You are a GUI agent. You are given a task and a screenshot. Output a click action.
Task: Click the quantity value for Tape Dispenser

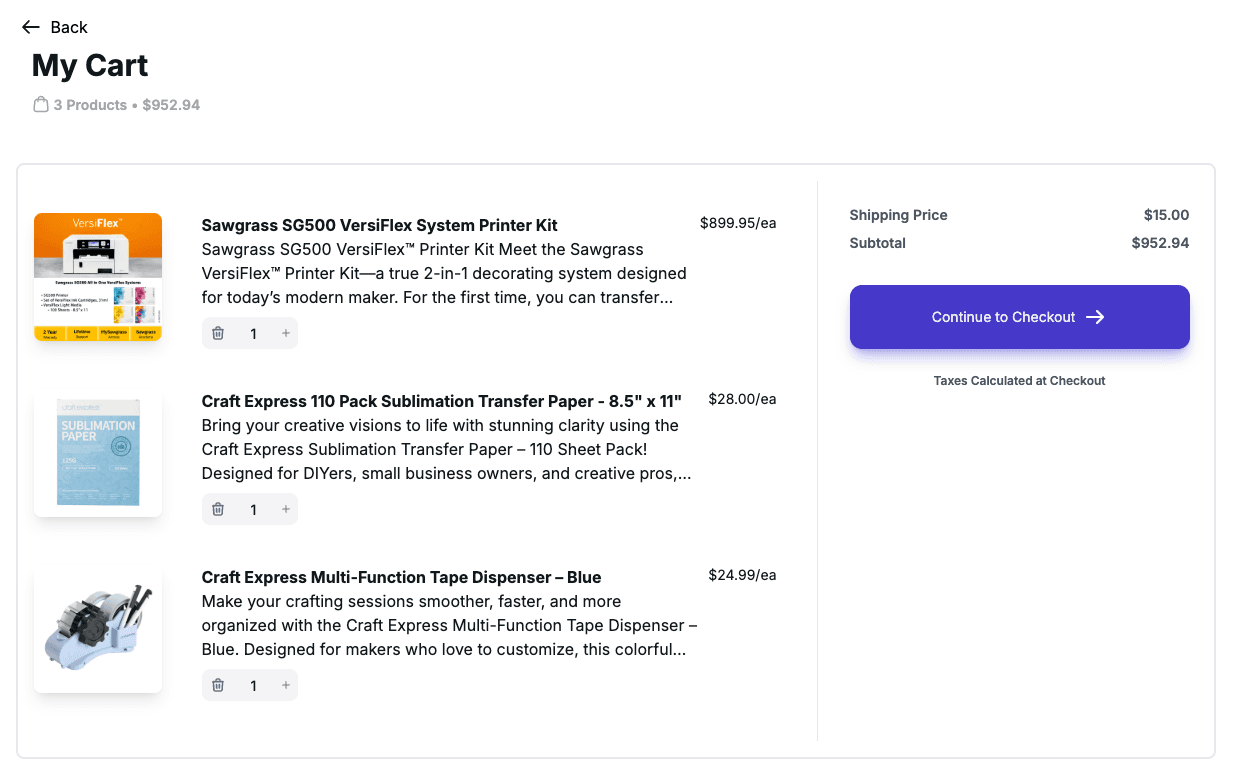[253, 686]
